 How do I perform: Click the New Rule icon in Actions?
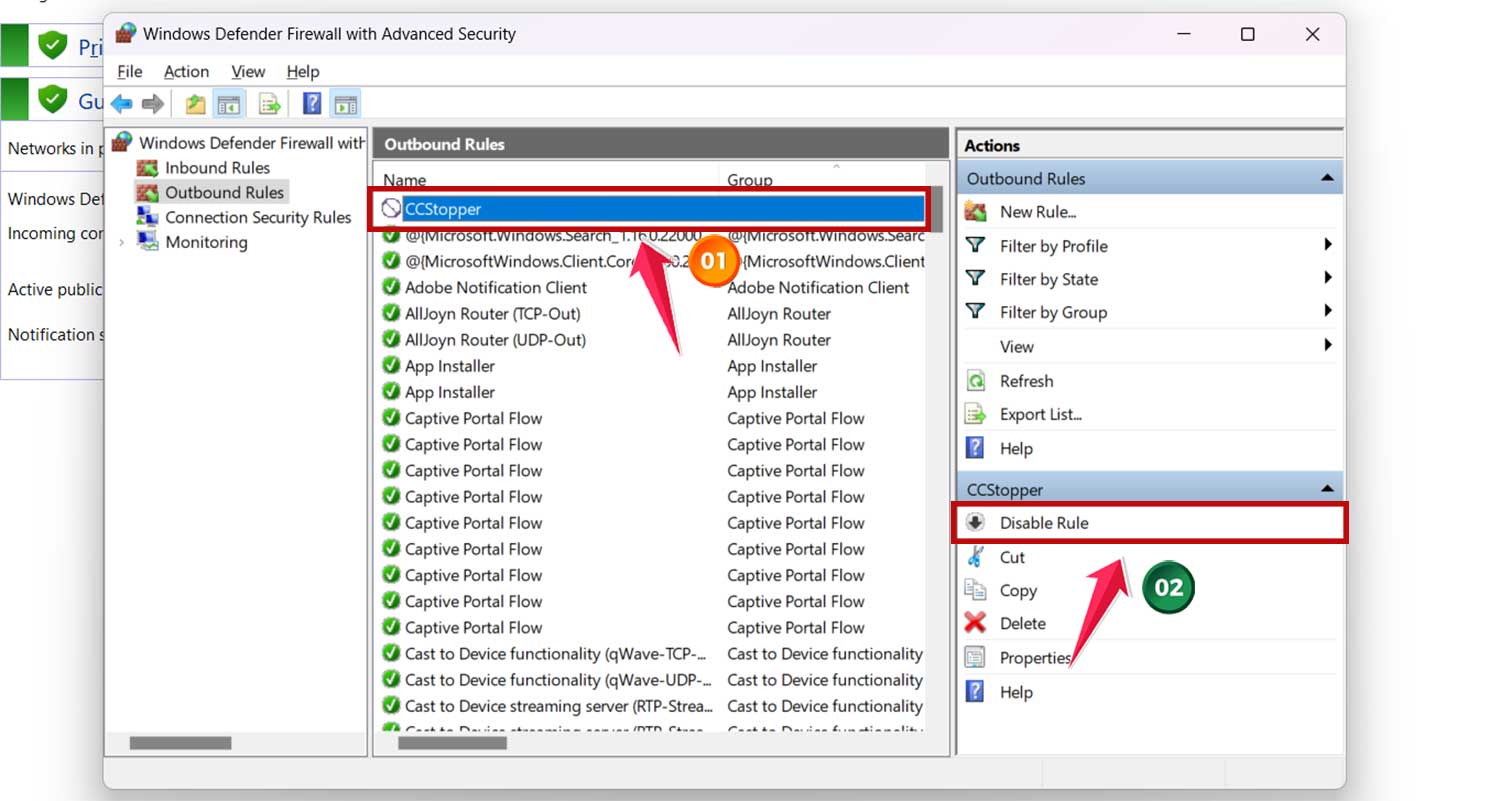click(x=975, y=212)
